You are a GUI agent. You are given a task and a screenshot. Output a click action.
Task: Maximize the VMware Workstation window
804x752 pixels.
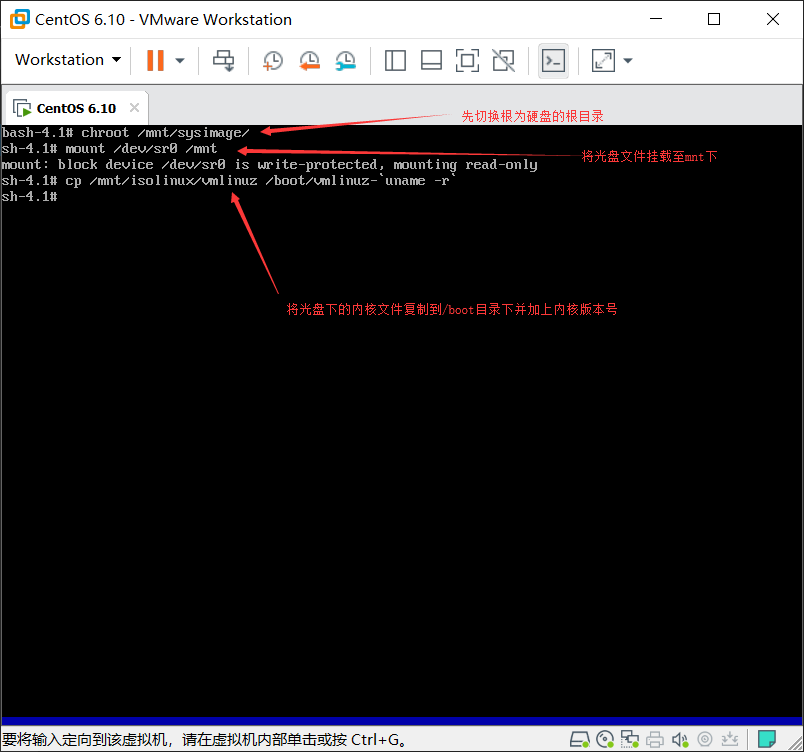click(x=714, y=19)
